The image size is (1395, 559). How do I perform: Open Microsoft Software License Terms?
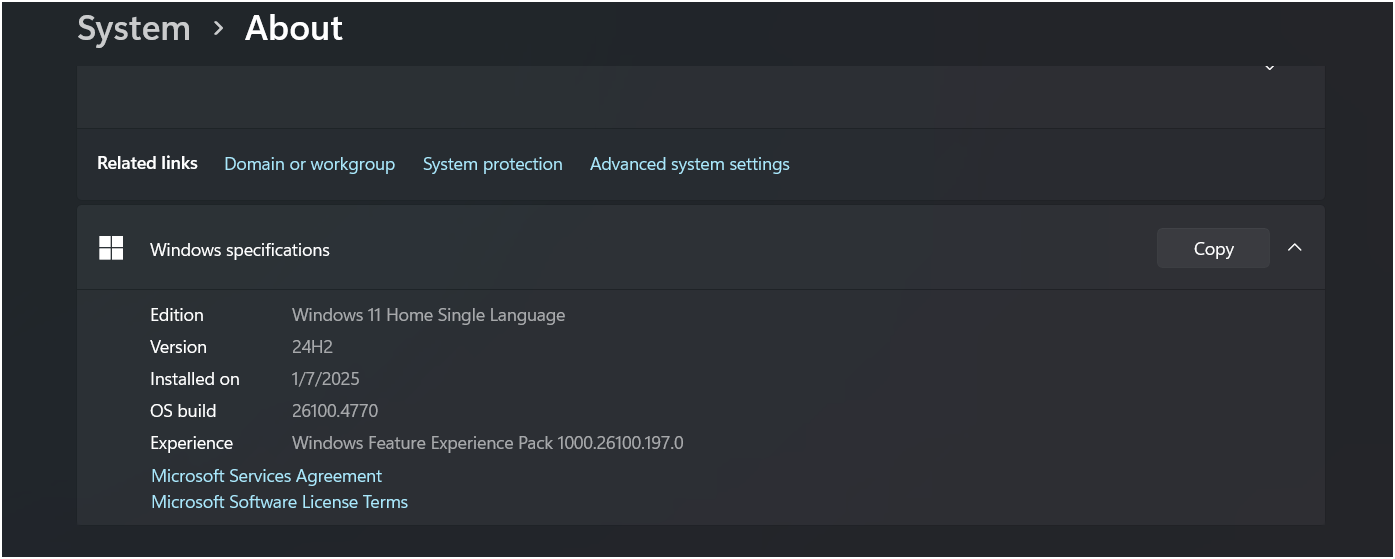[x=279, y=502]
